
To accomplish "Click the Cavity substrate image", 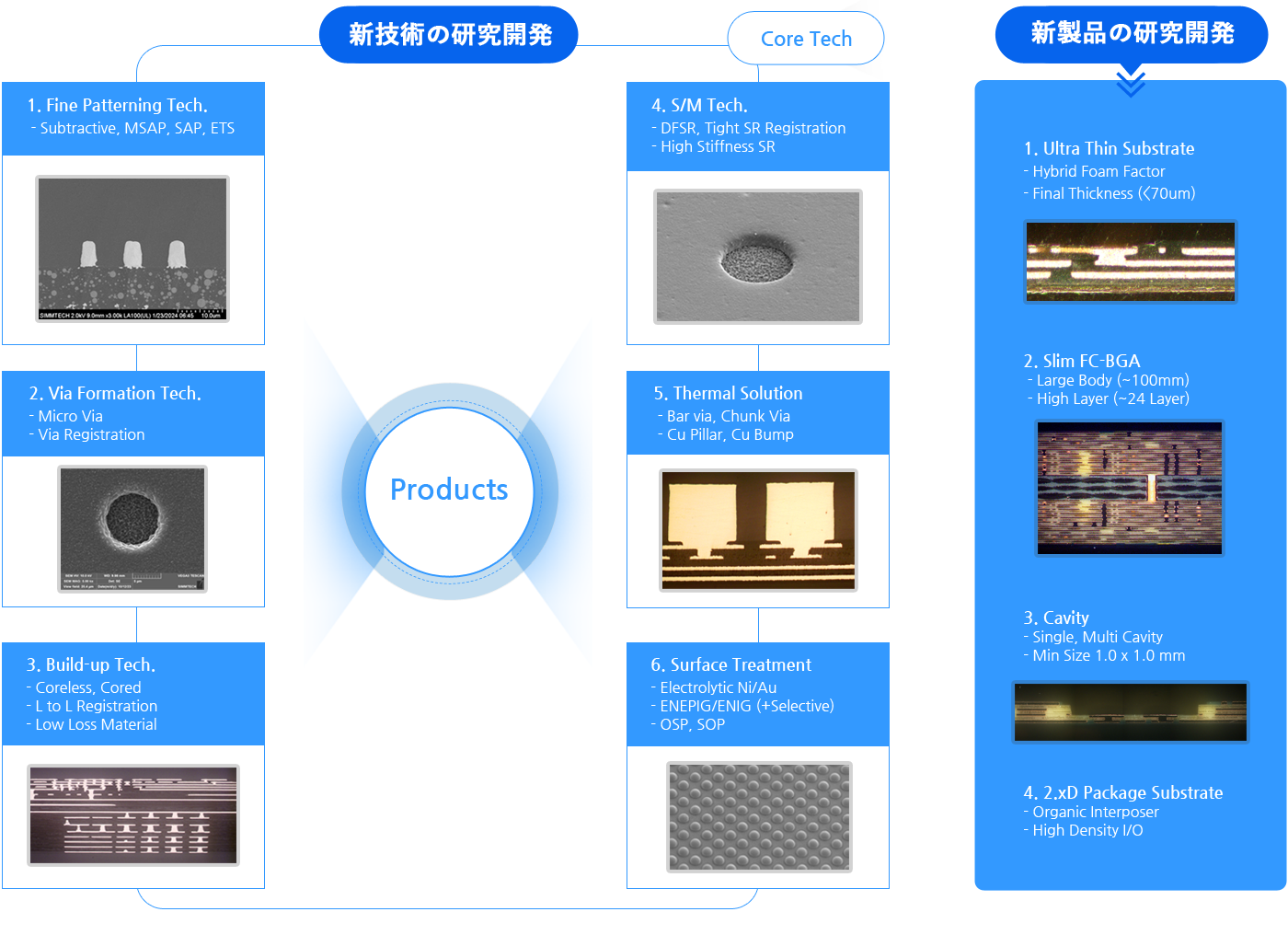I will point(1130,711).
